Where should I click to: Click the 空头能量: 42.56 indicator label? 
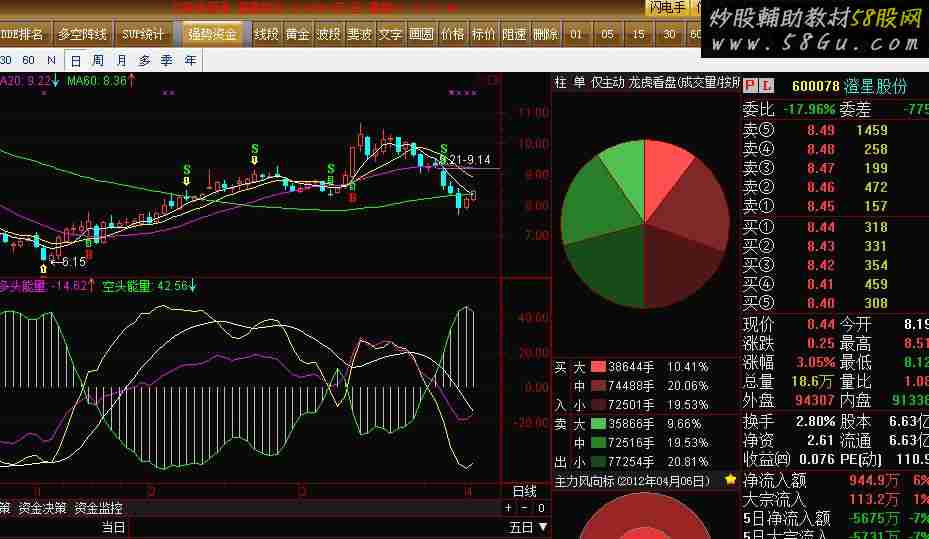149,286
